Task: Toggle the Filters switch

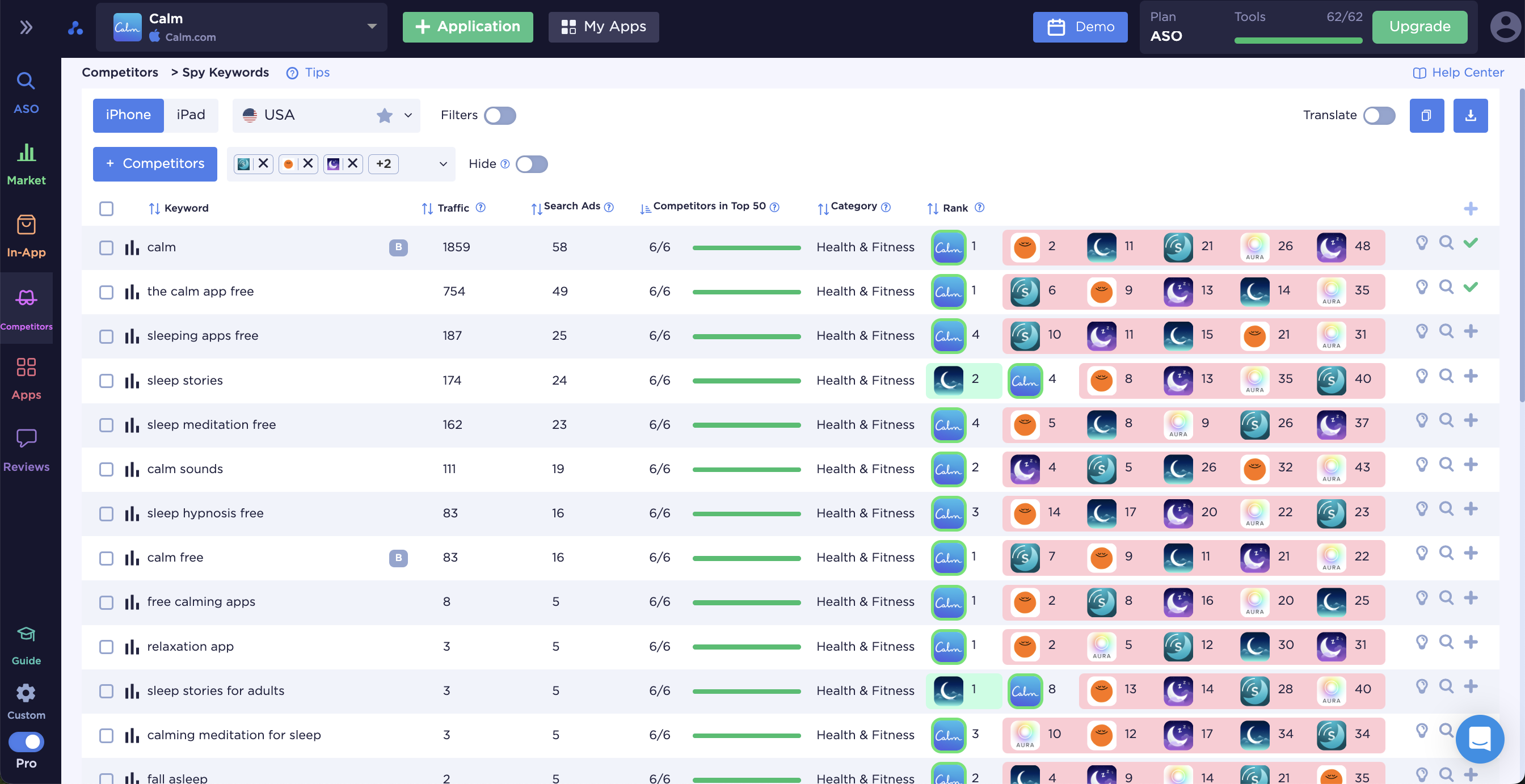Action: click(x=500, y=116)
